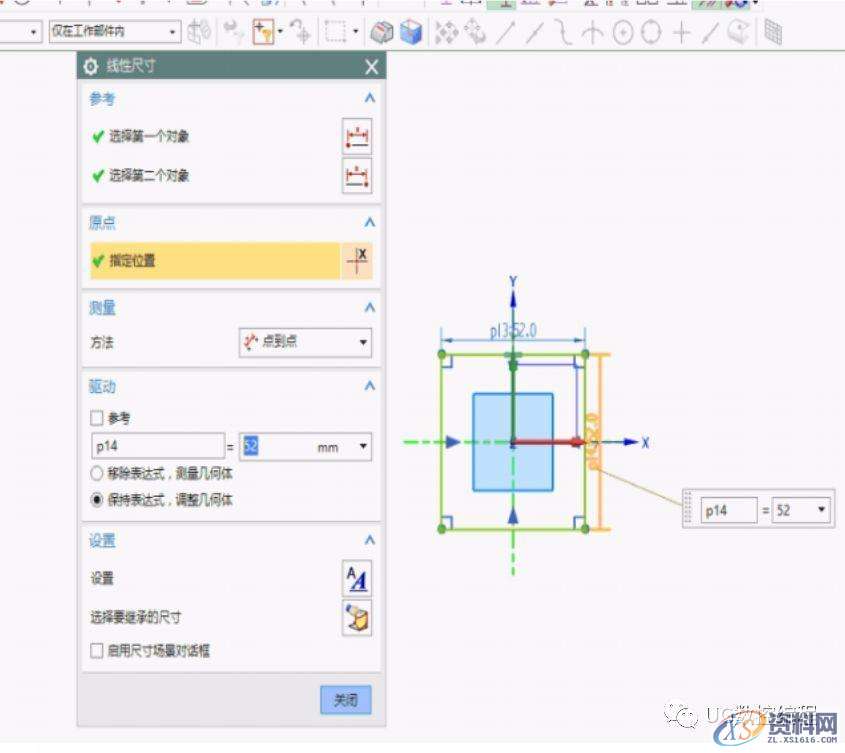Screen dimensions: 845x753
Task: Click the 选择第一个对象 dimension selection icon
Action: [x=357, y=136]
